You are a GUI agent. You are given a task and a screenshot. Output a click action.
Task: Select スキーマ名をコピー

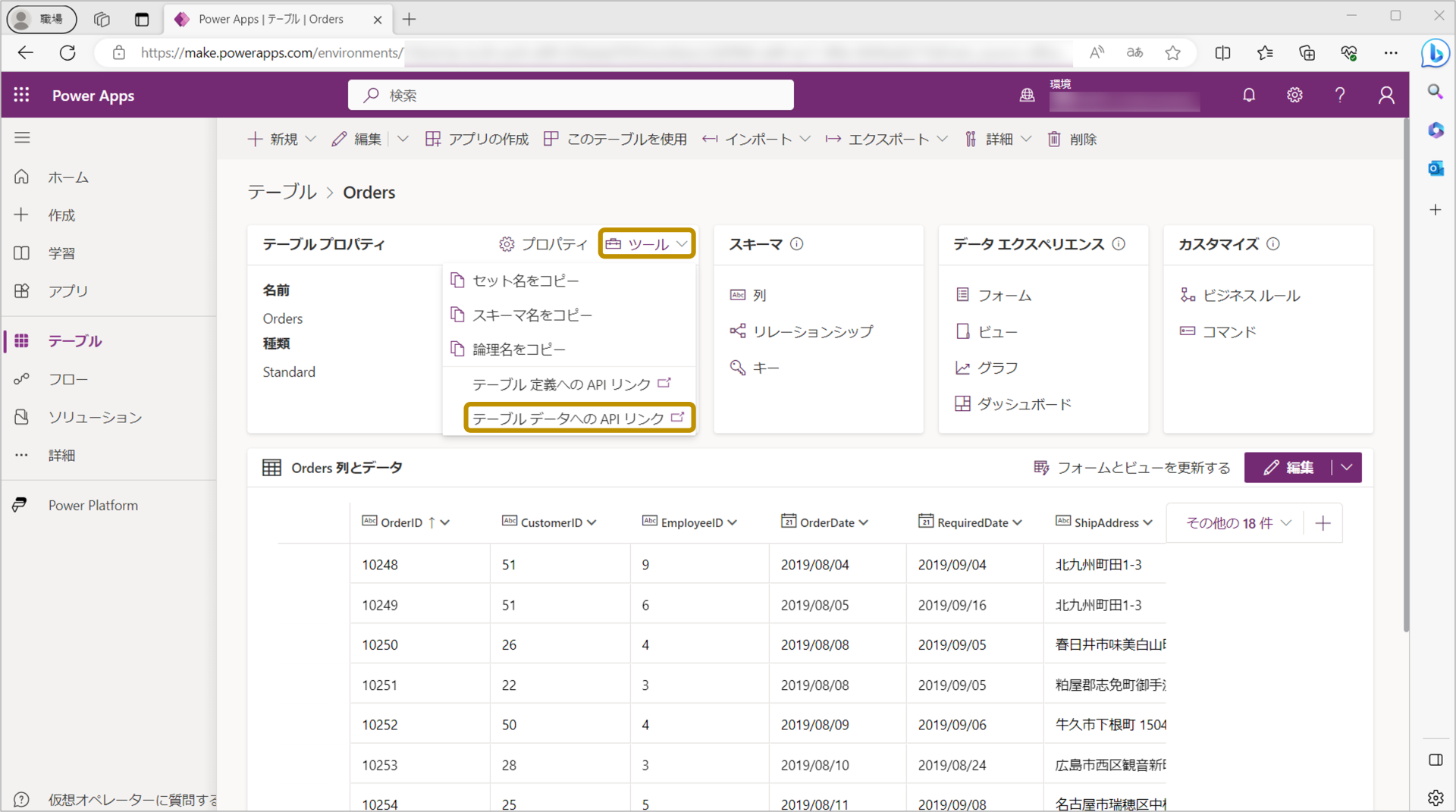[x=569, y=315]
